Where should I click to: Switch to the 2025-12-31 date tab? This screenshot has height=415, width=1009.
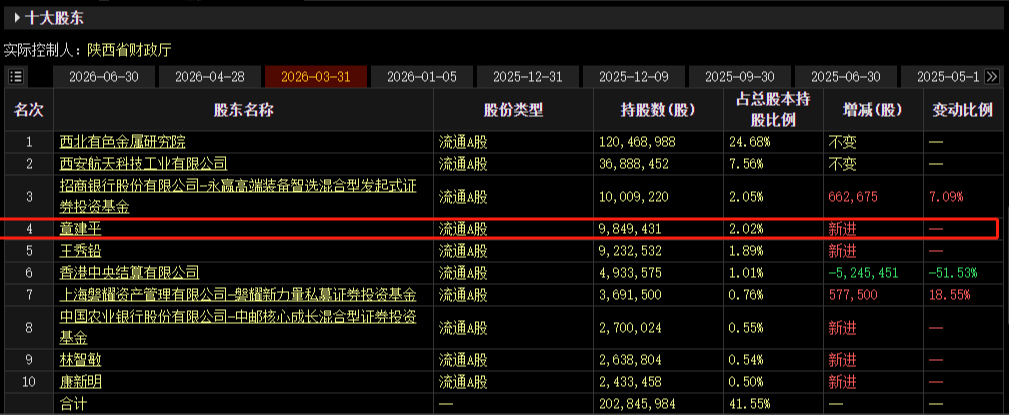(528, 77)
